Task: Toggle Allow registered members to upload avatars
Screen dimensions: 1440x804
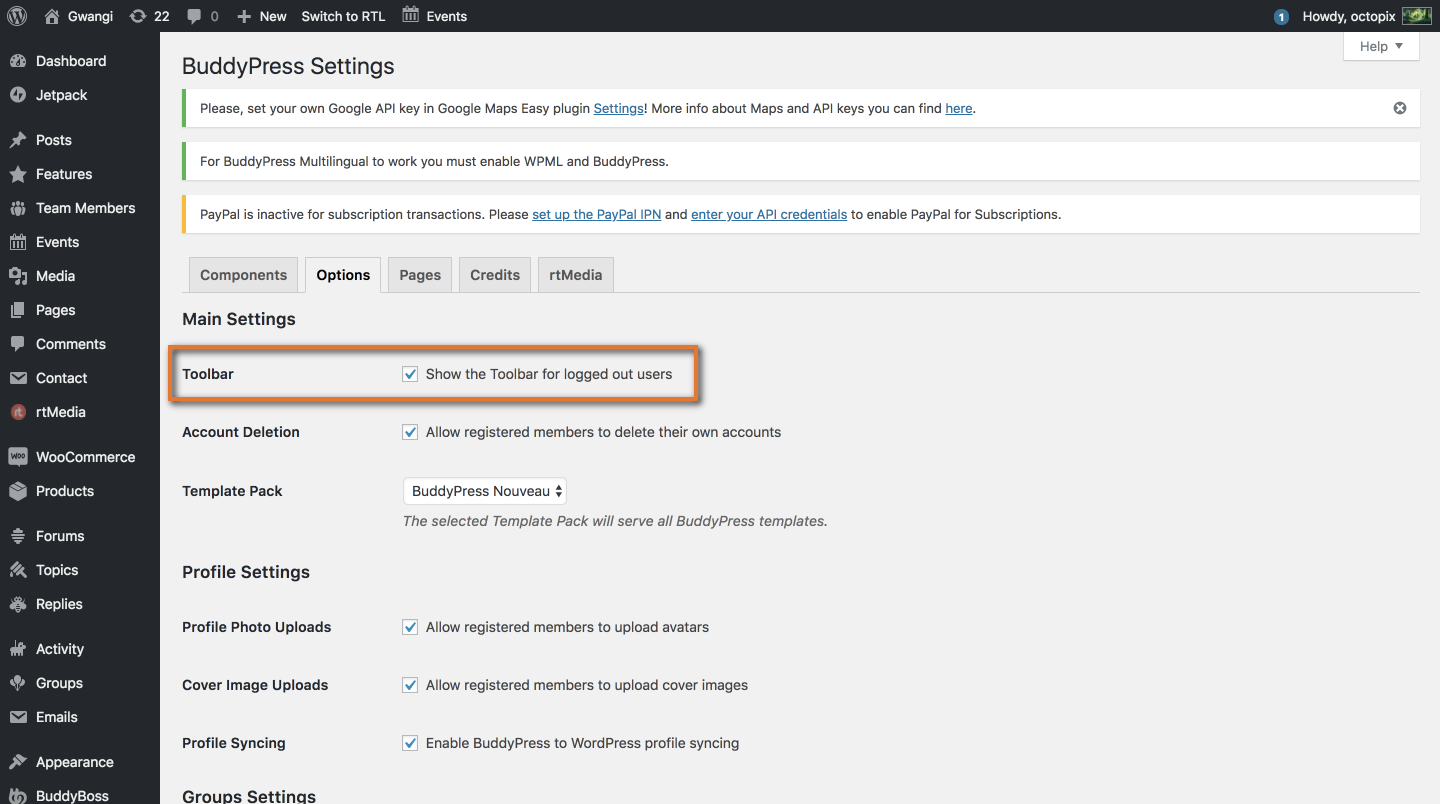Action: pyautogui.click(x=410, y=627)
